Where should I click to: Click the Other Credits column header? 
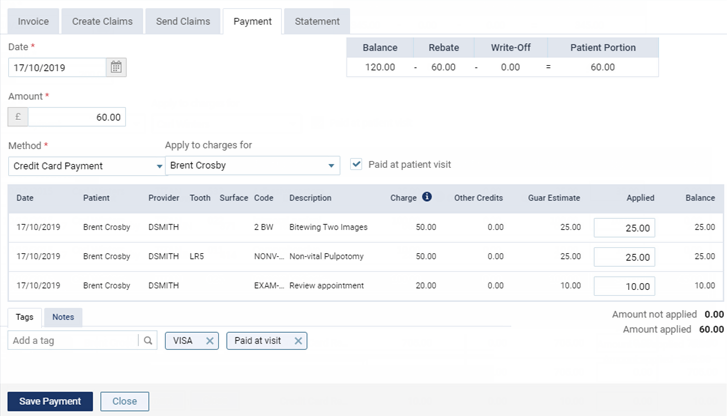point(478,198)
